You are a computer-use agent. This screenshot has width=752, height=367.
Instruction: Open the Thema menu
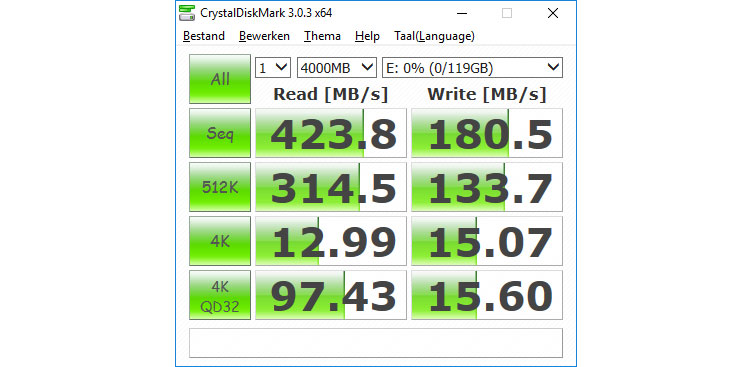322,36
